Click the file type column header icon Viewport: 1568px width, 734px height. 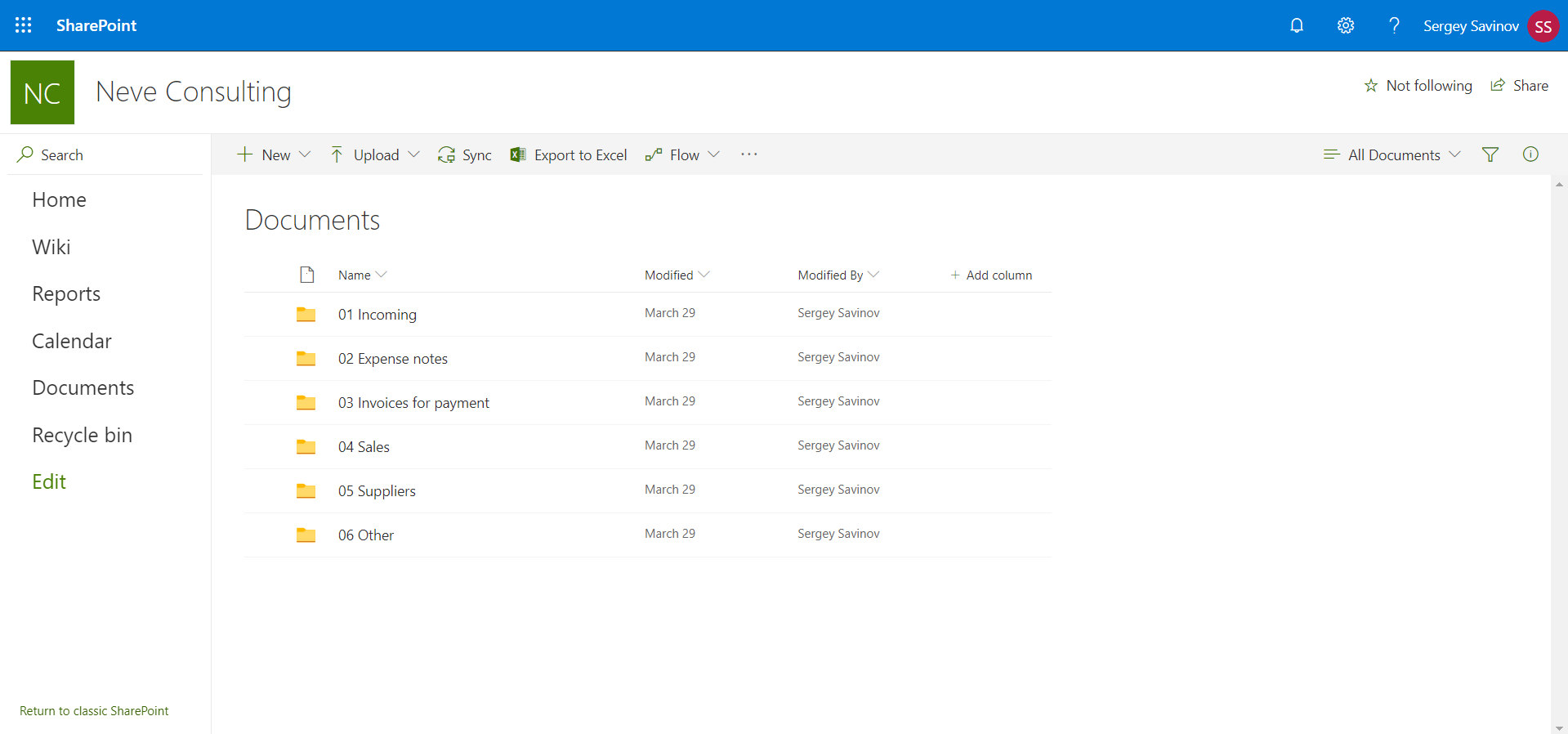tap(307, 275)
